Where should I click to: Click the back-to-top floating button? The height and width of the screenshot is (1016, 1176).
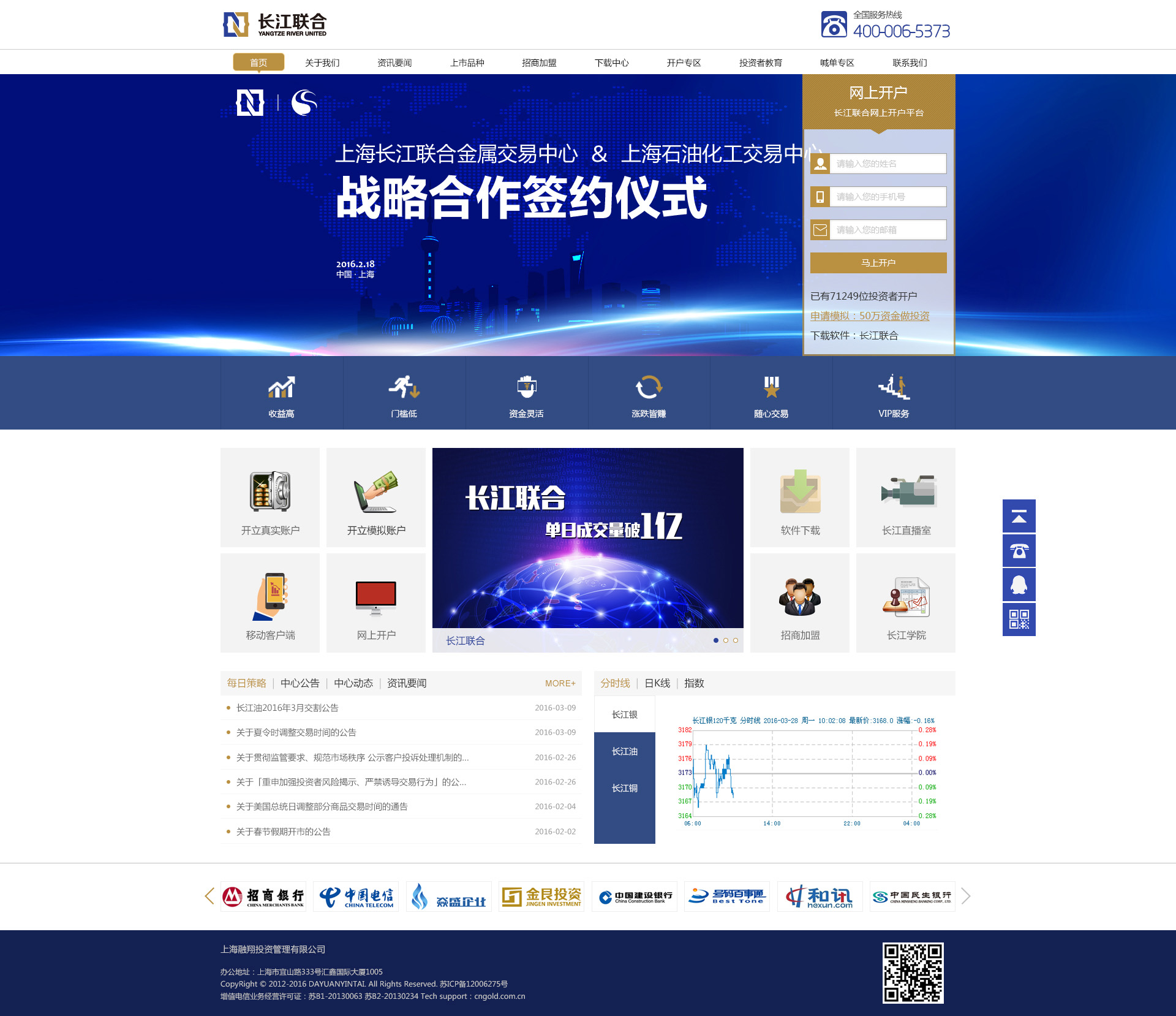1019,516
